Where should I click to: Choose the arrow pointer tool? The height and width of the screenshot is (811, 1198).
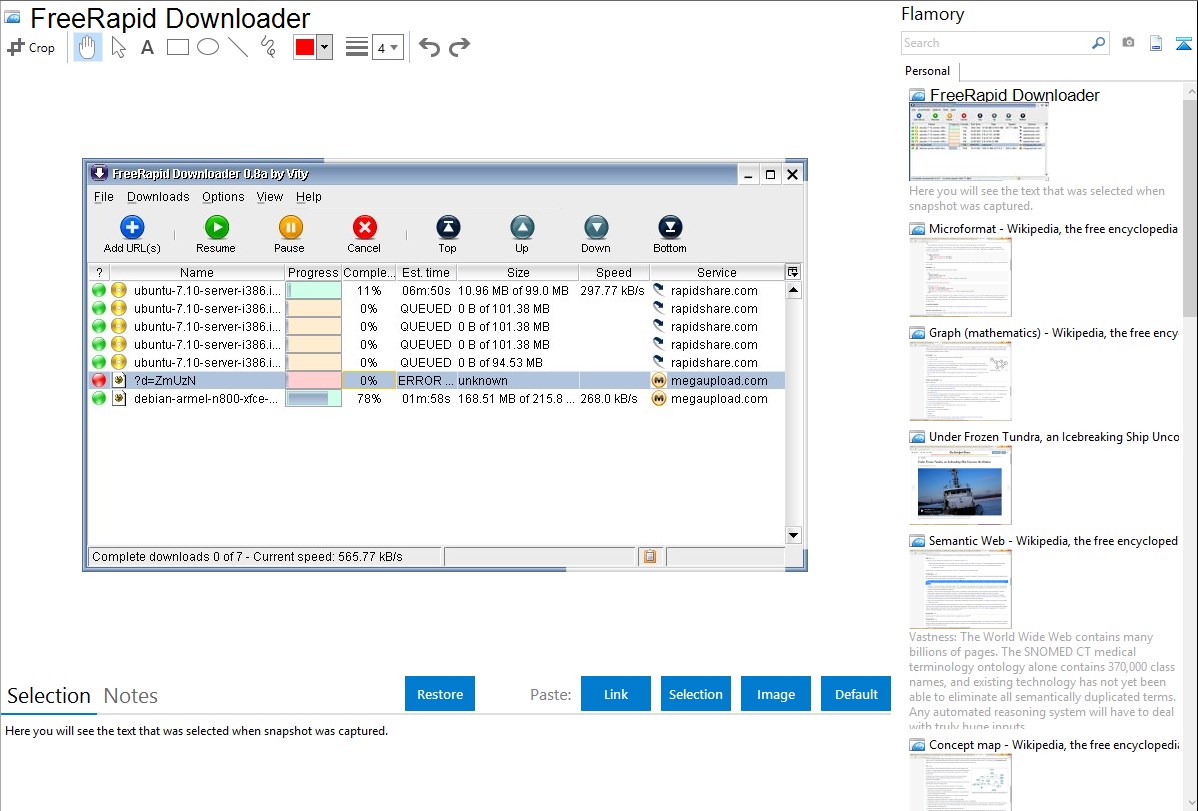(x=118, y=47)
